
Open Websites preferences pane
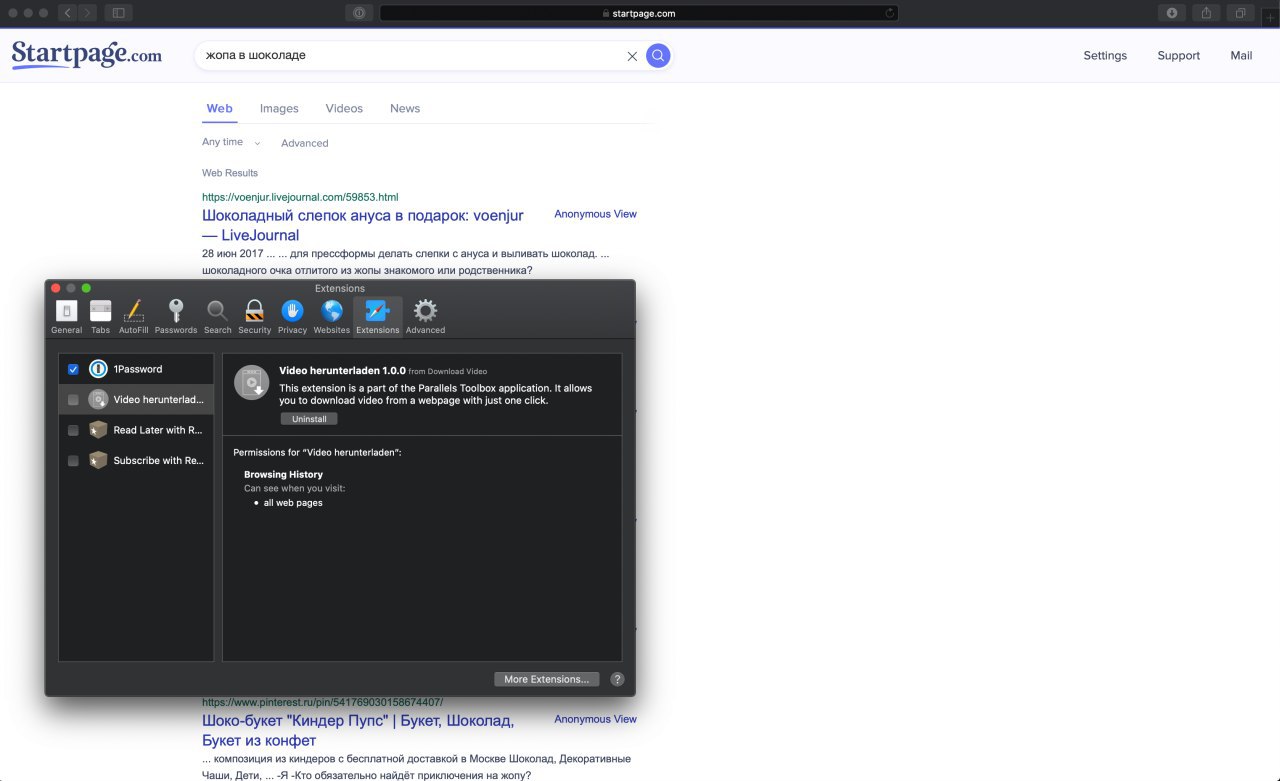pos(331,316)
